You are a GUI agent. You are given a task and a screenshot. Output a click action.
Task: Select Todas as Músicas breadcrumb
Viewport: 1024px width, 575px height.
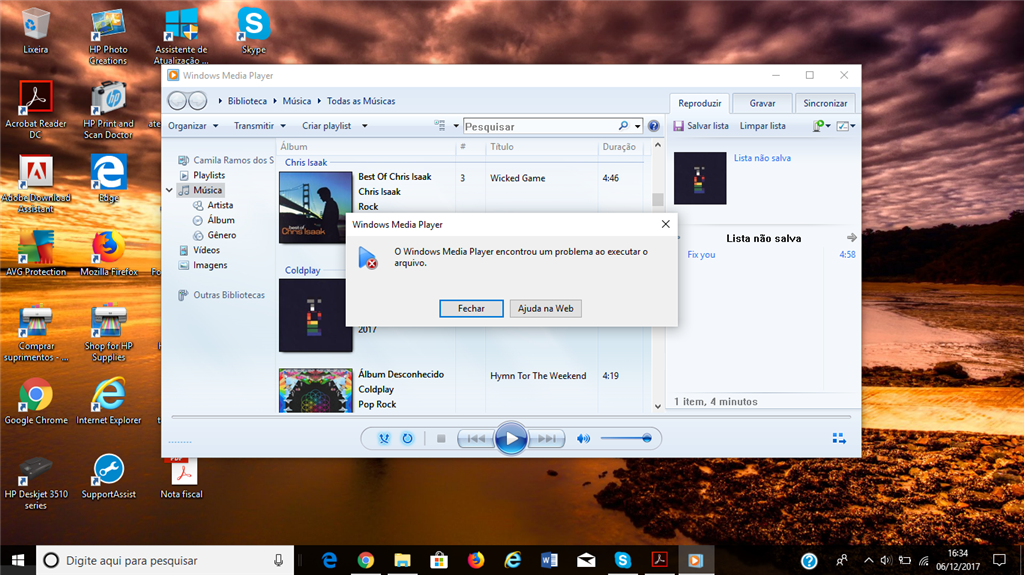361,101
